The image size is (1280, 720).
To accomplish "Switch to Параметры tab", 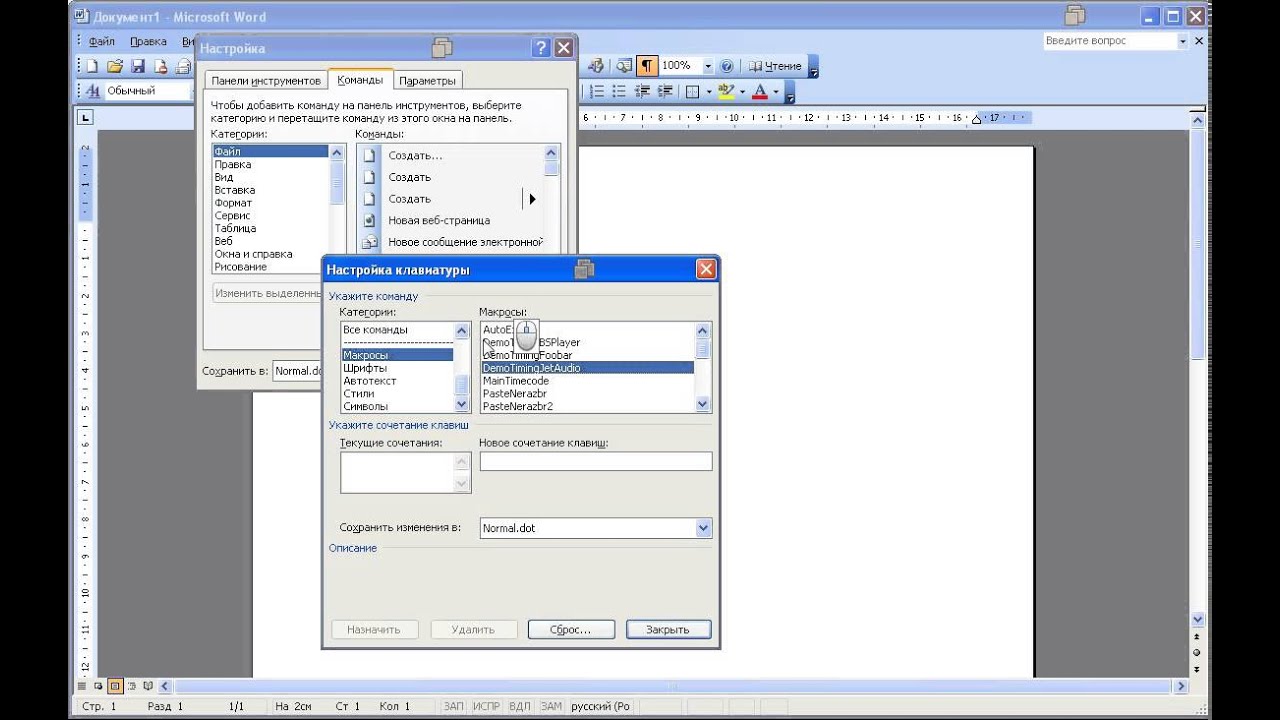I will 427,81.
